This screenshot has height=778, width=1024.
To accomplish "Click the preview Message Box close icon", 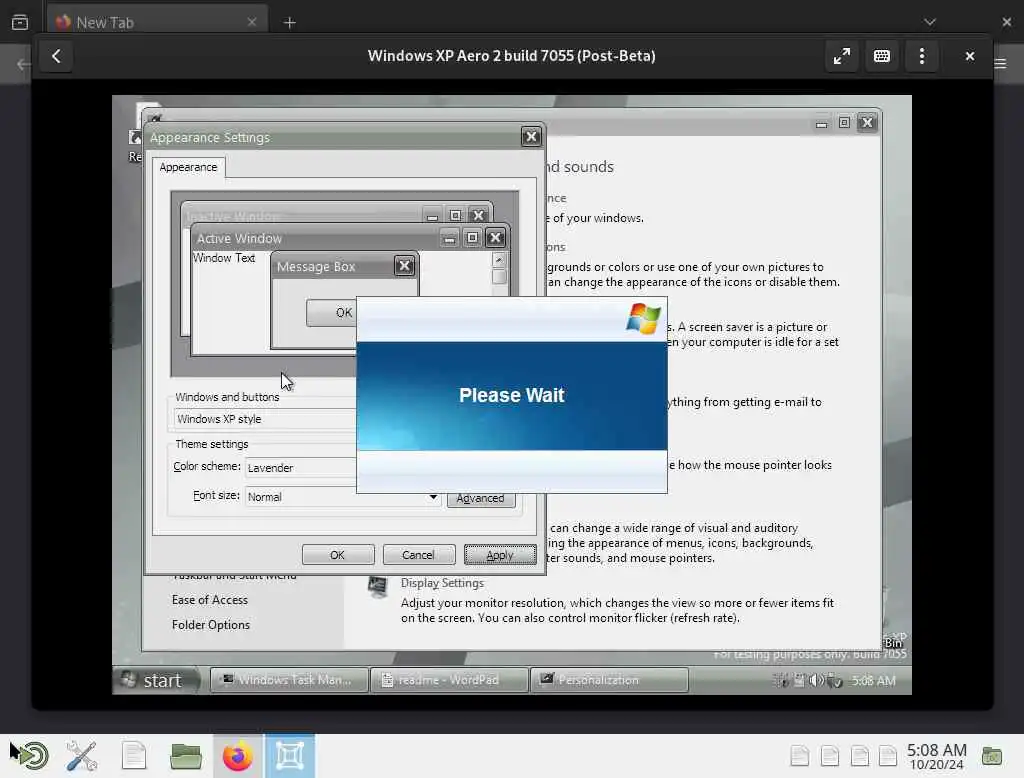I will click(x=404, y=265).
